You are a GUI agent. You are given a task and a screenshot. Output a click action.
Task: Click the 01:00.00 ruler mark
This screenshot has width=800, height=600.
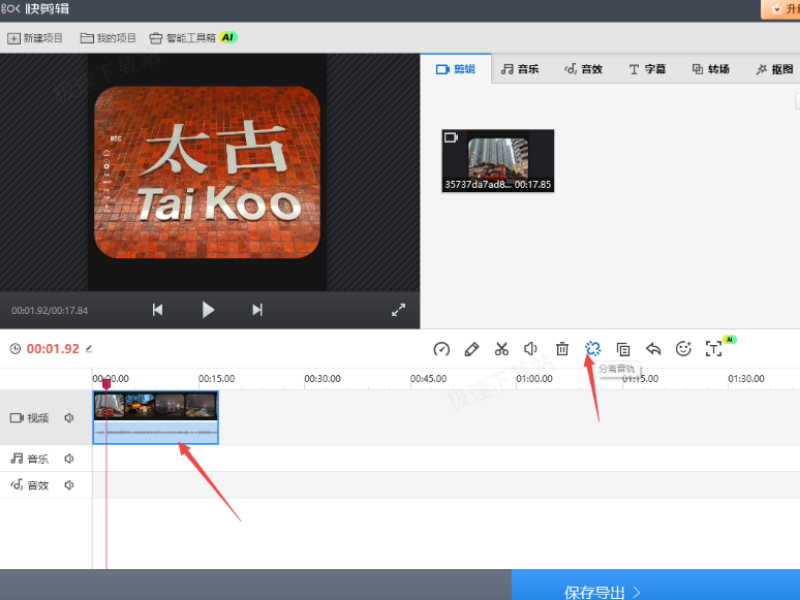coord(534,379)
